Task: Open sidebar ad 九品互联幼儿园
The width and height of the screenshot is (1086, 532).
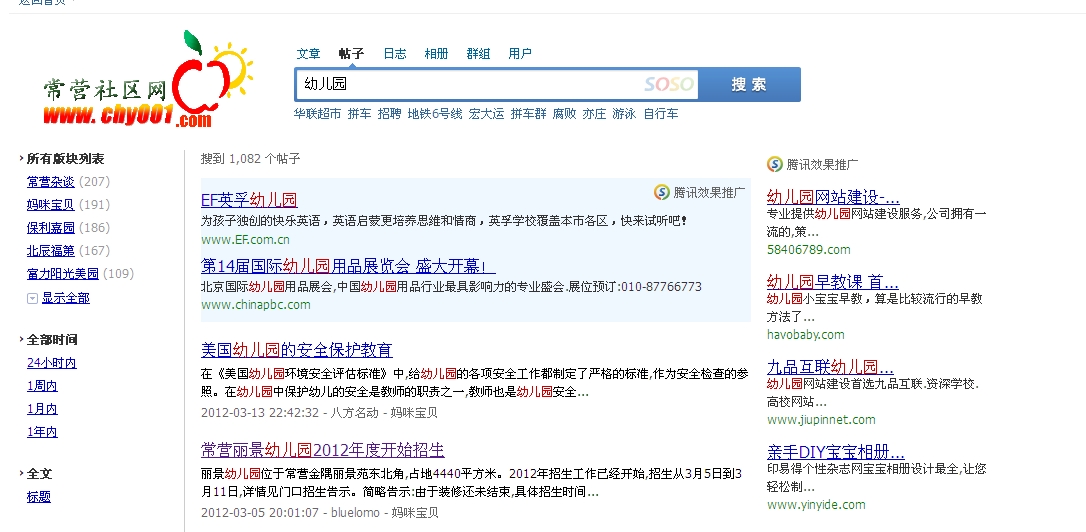Action: pyautogui.click(x=830, y=367)
